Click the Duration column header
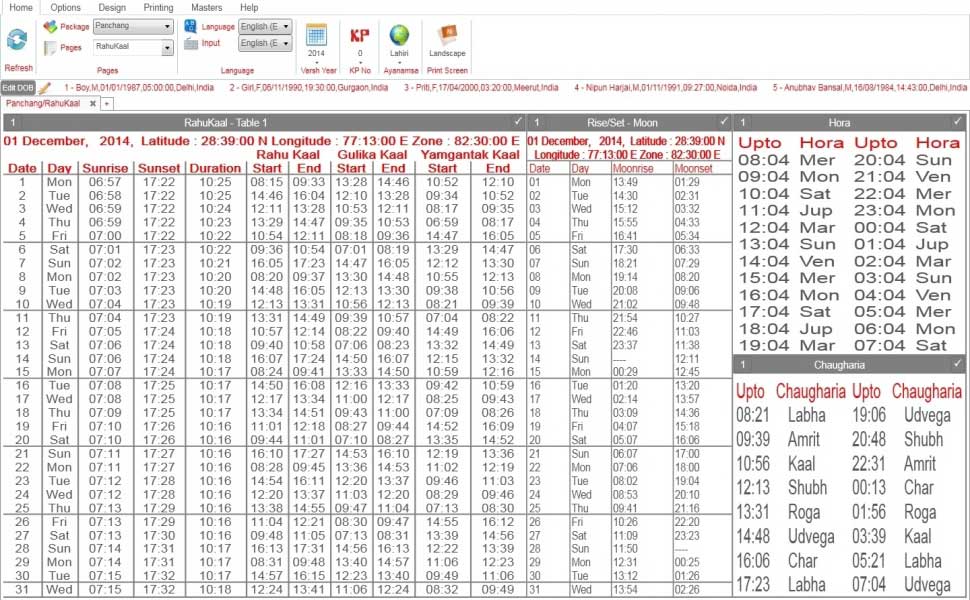Image resolution: width=970 pixels, height=600 pixels. pos(215,168)
